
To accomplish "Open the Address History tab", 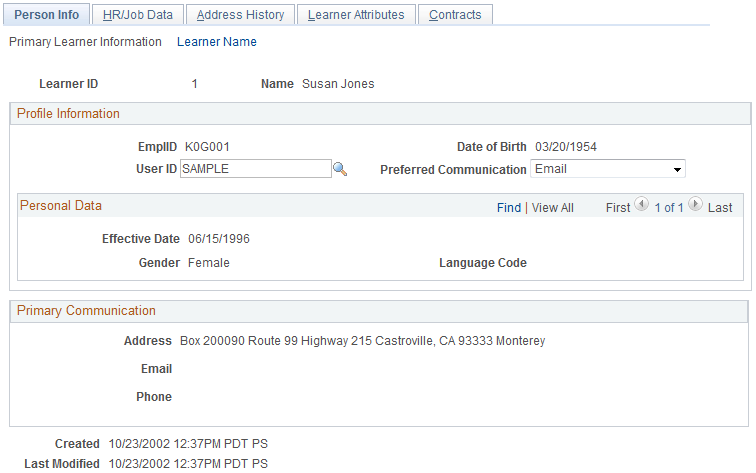I will [240, 15].
